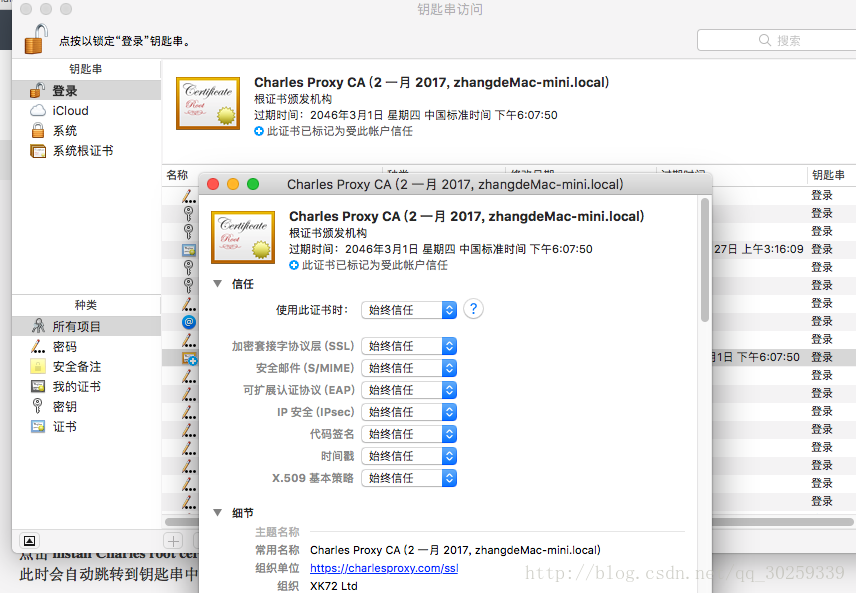Choose 密钥 category
Screen dimensions: 856x593
click(86, 406)
